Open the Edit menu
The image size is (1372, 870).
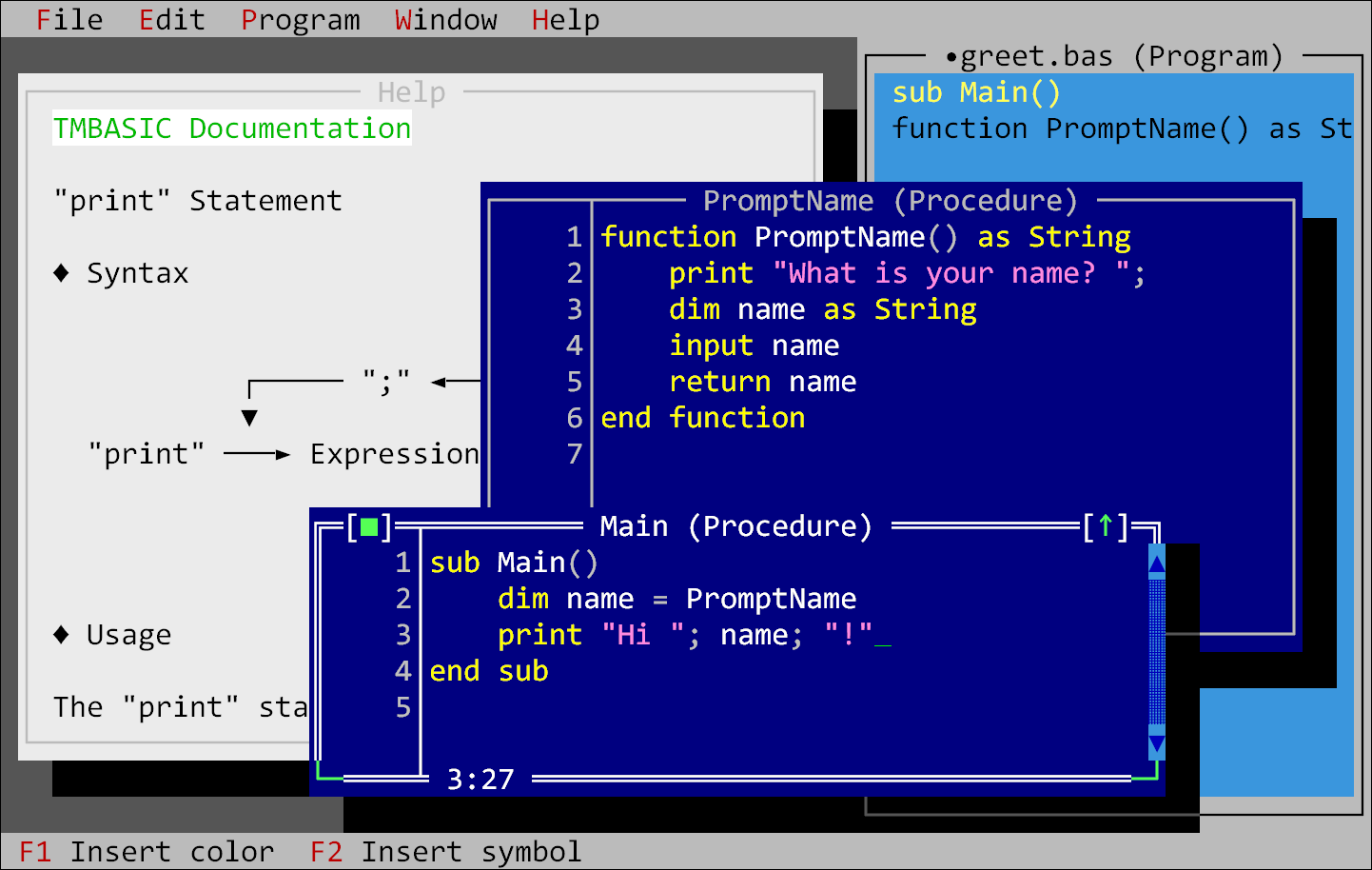[x=171, y=19]
